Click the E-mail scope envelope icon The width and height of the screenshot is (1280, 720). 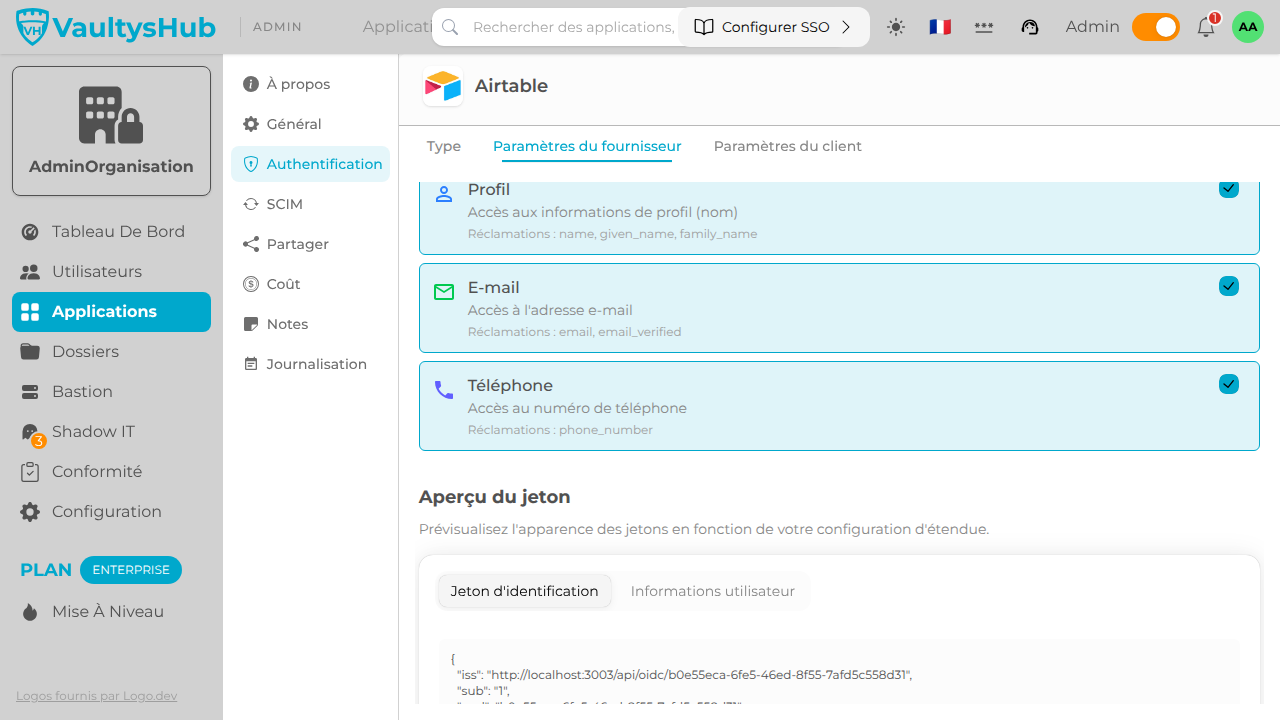[444, 292]
